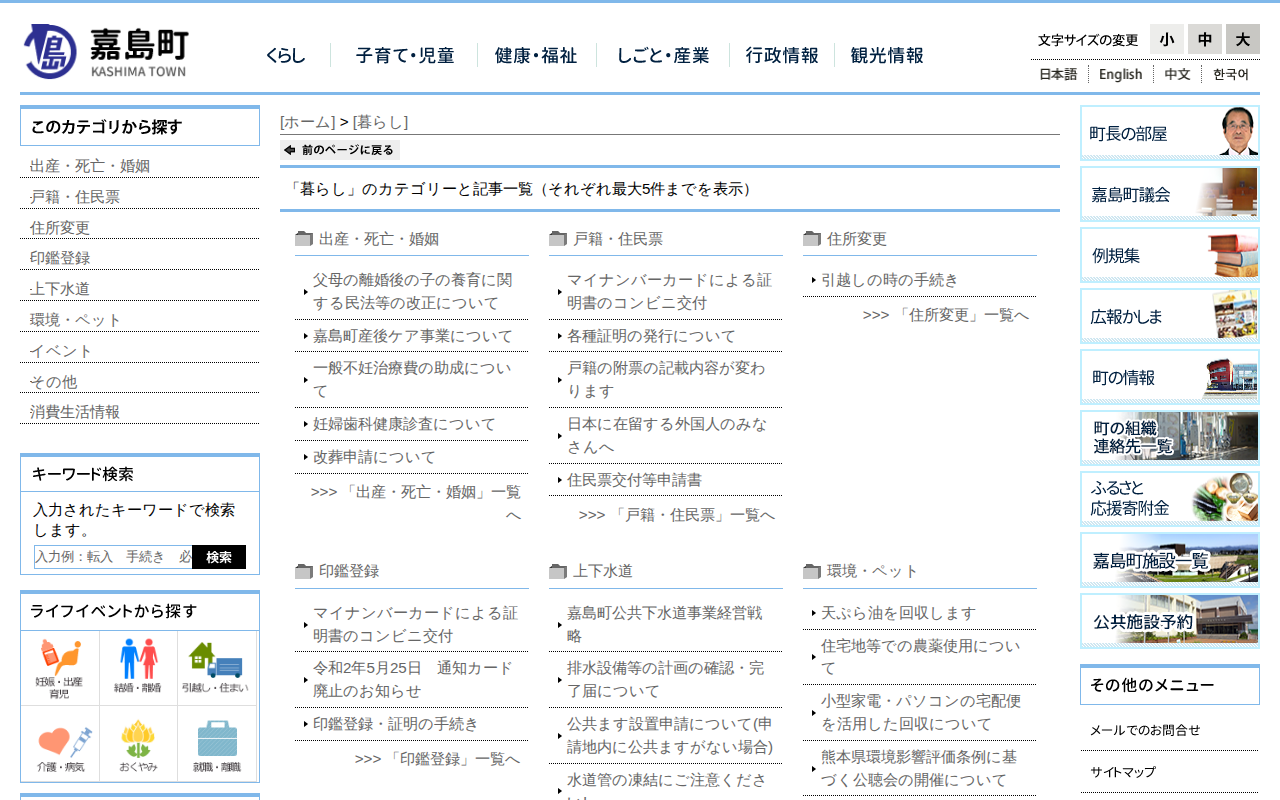Open the ホーム breadcrumb link

tap(307, 122)
